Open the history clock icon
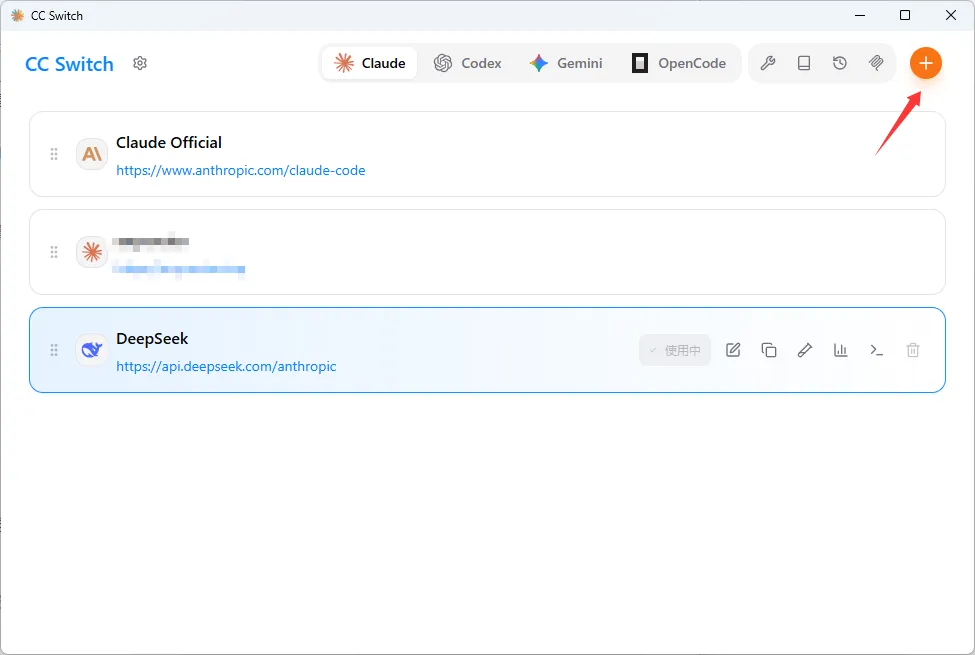The image size is (975, 655). tap(839, 63)
